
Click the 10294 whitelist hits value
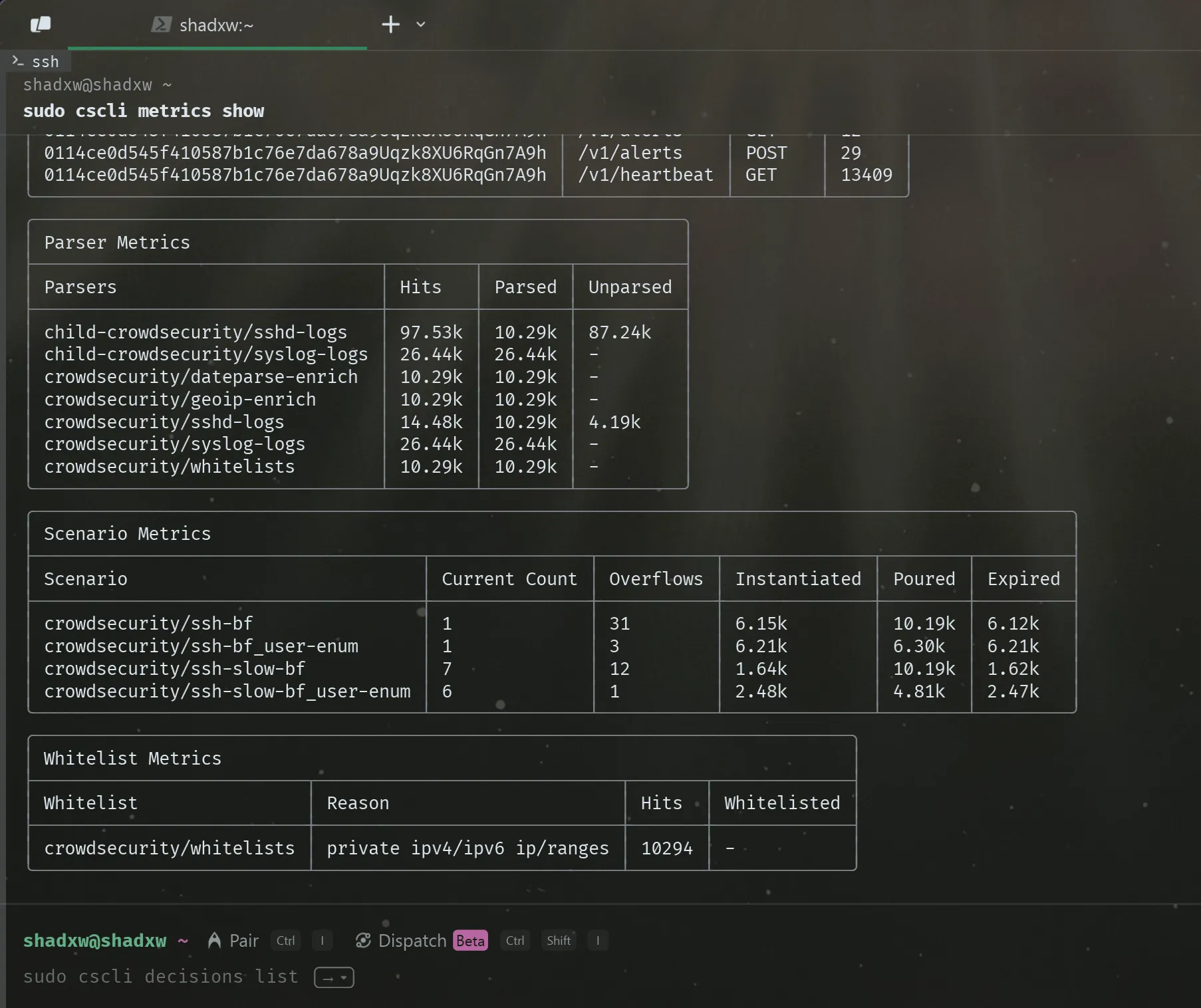(667, 848)
